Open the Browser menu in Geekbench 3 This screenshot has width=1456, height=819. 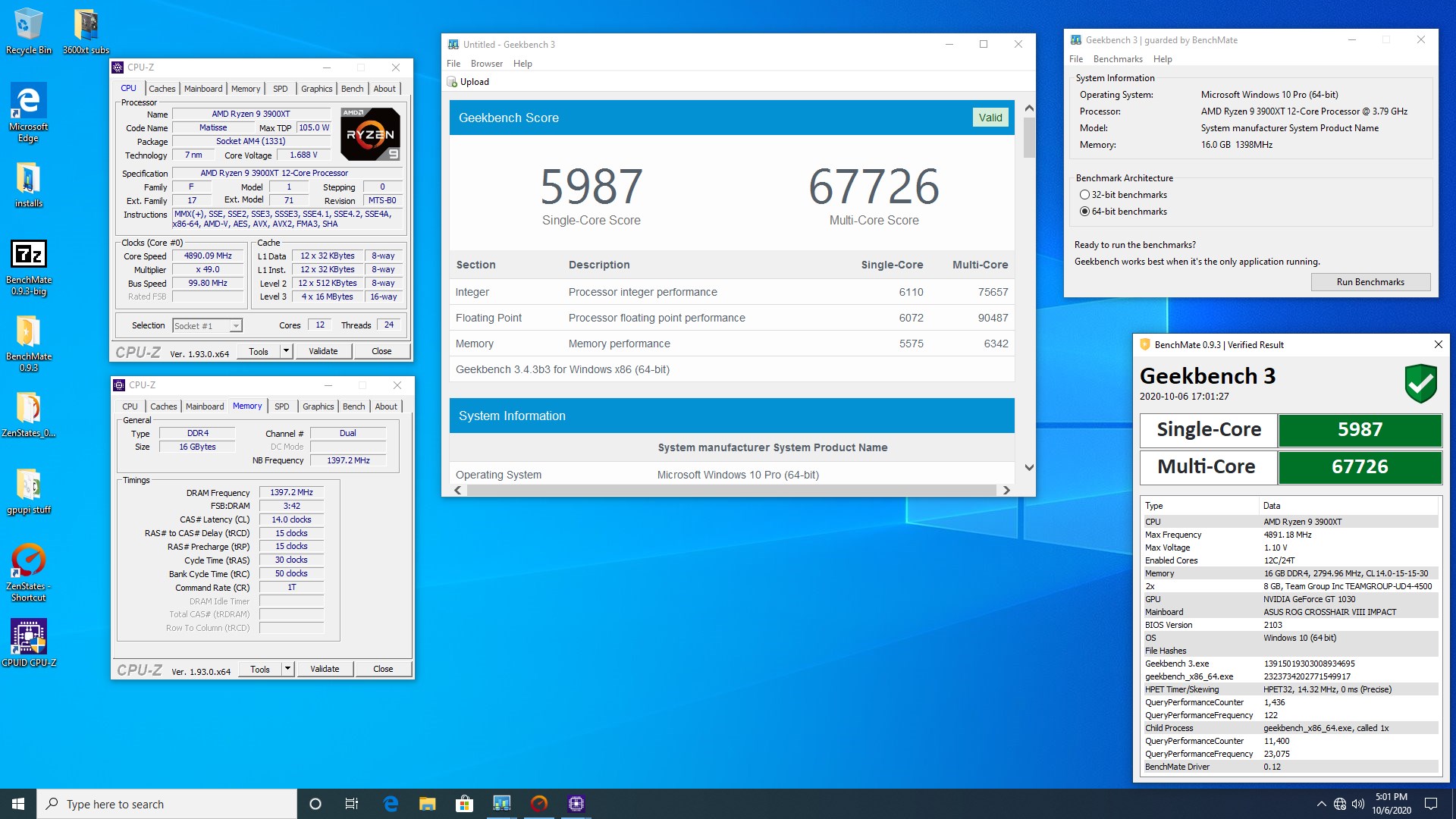pyautogui.click(x=486, y=64)
